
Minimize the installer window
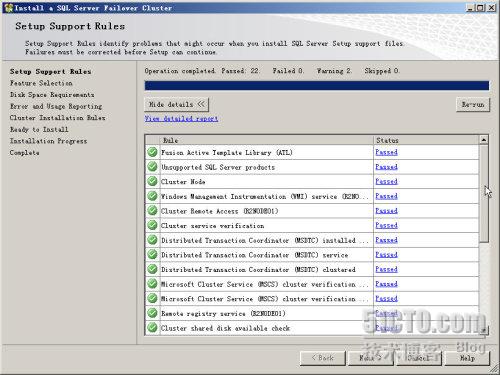click(x=470, y=8)
